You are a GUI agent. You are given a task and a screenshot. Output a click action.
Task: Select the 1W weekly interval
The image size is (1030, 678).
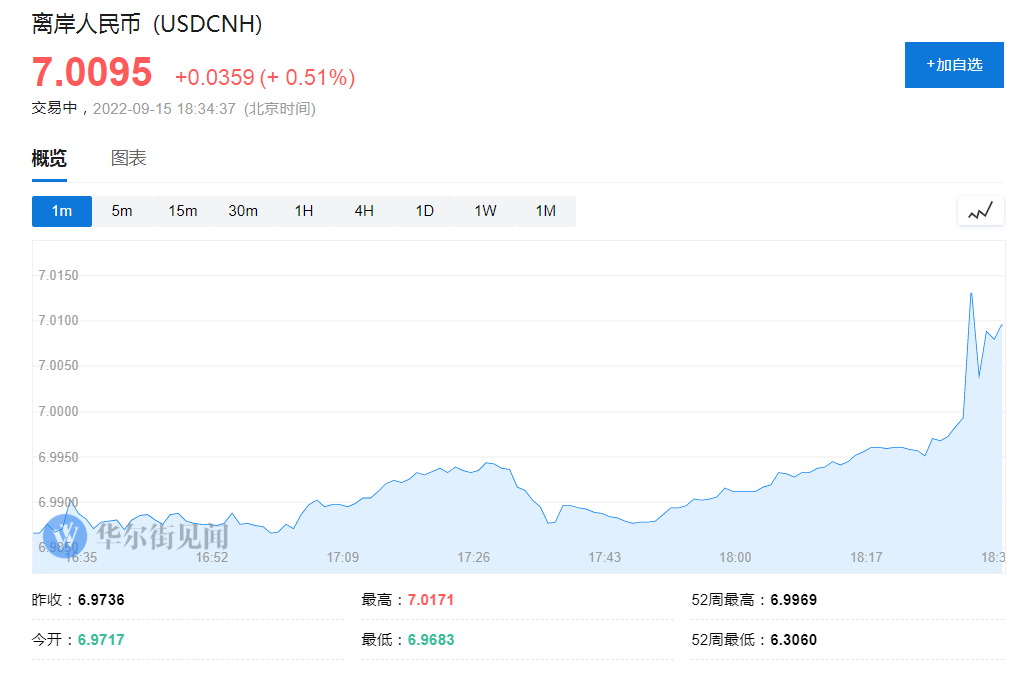pos(485,211)
